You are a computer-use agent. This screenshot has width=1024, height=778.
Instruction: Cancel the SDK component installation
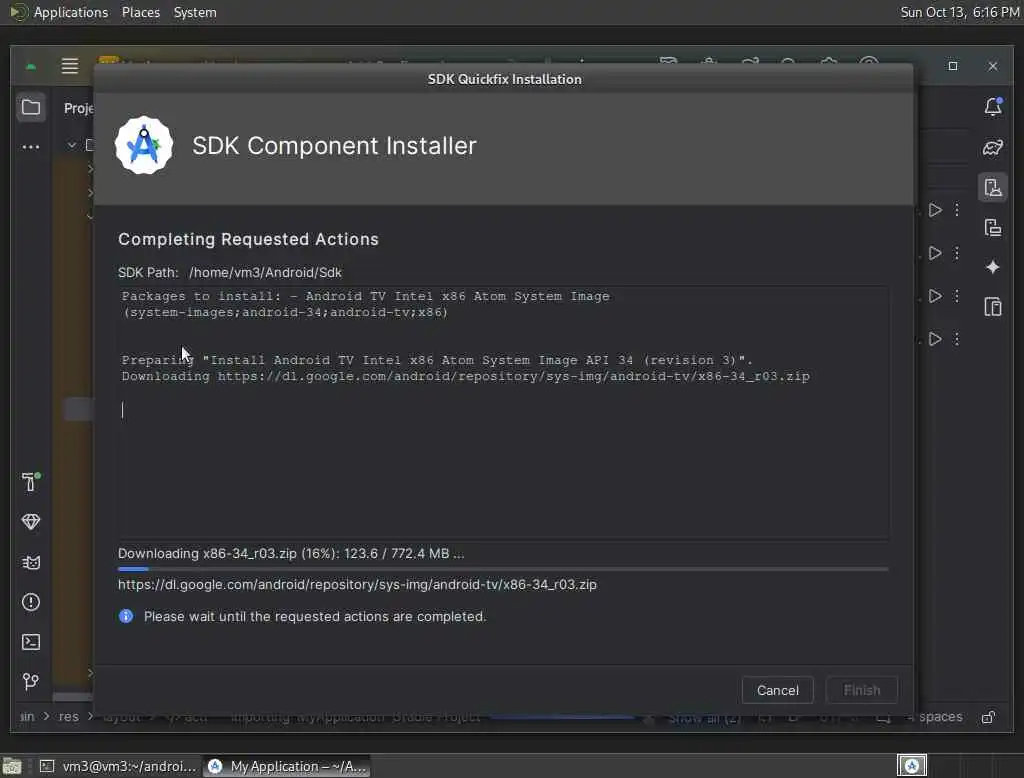click(x=777, y=690)
